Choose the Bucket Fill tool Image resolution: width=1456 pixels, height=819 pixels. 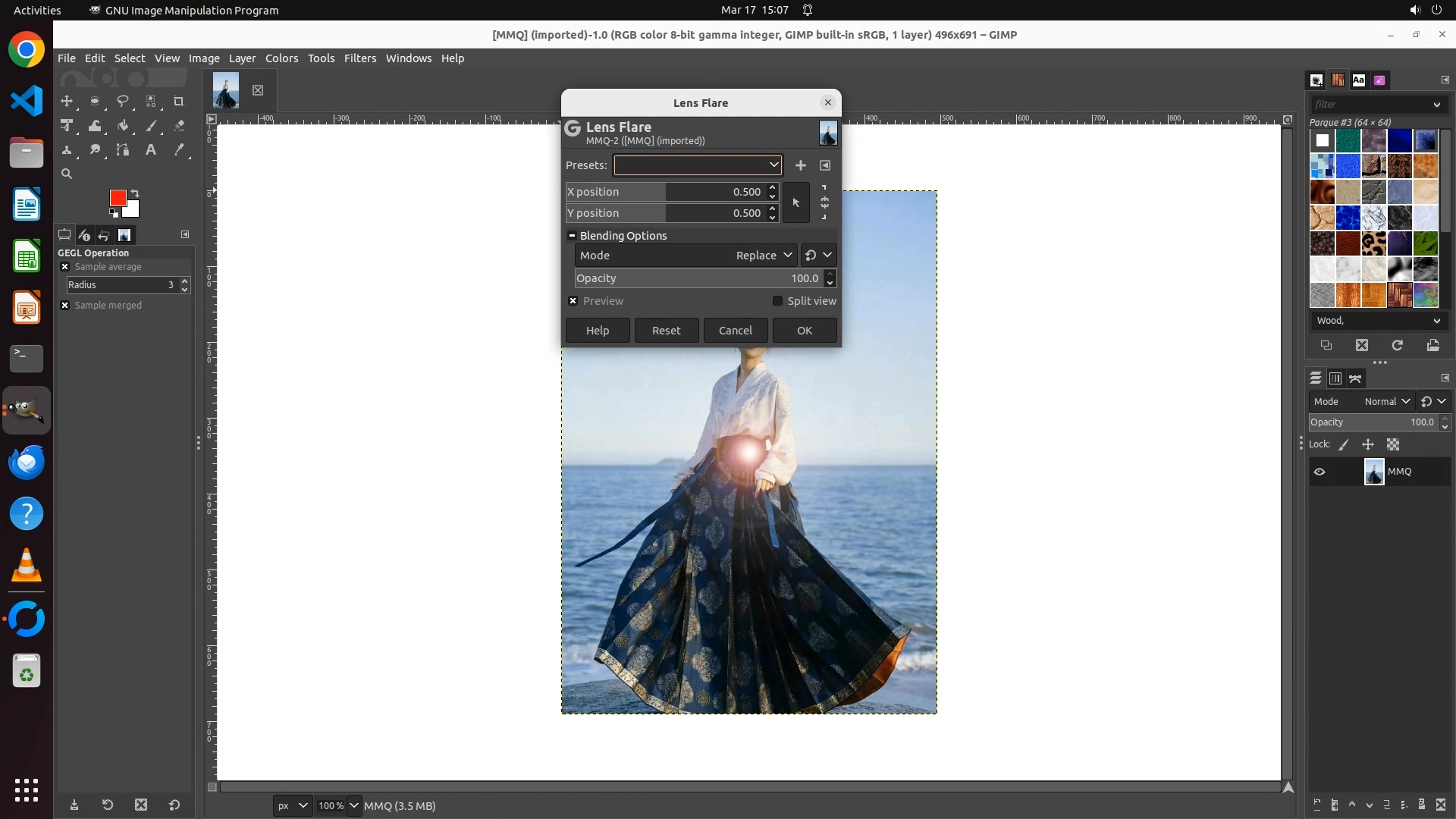[x=123, y=126]
